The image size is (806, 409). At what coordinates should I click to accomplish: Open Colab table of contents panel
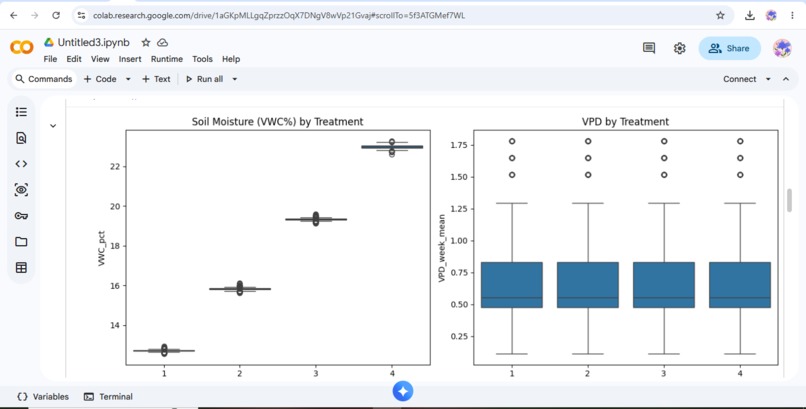[21, 112]
